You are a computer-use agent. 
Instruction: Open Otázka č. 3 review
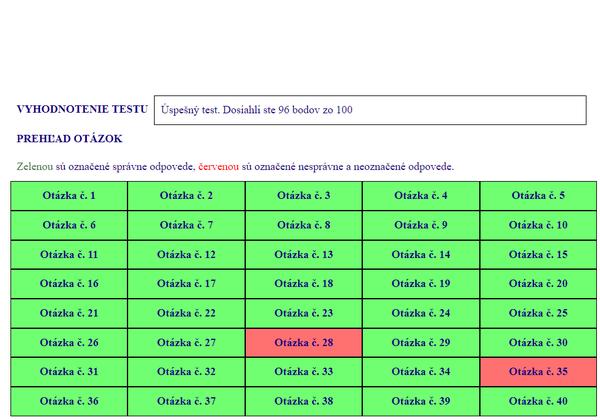[x=304, y=196]
